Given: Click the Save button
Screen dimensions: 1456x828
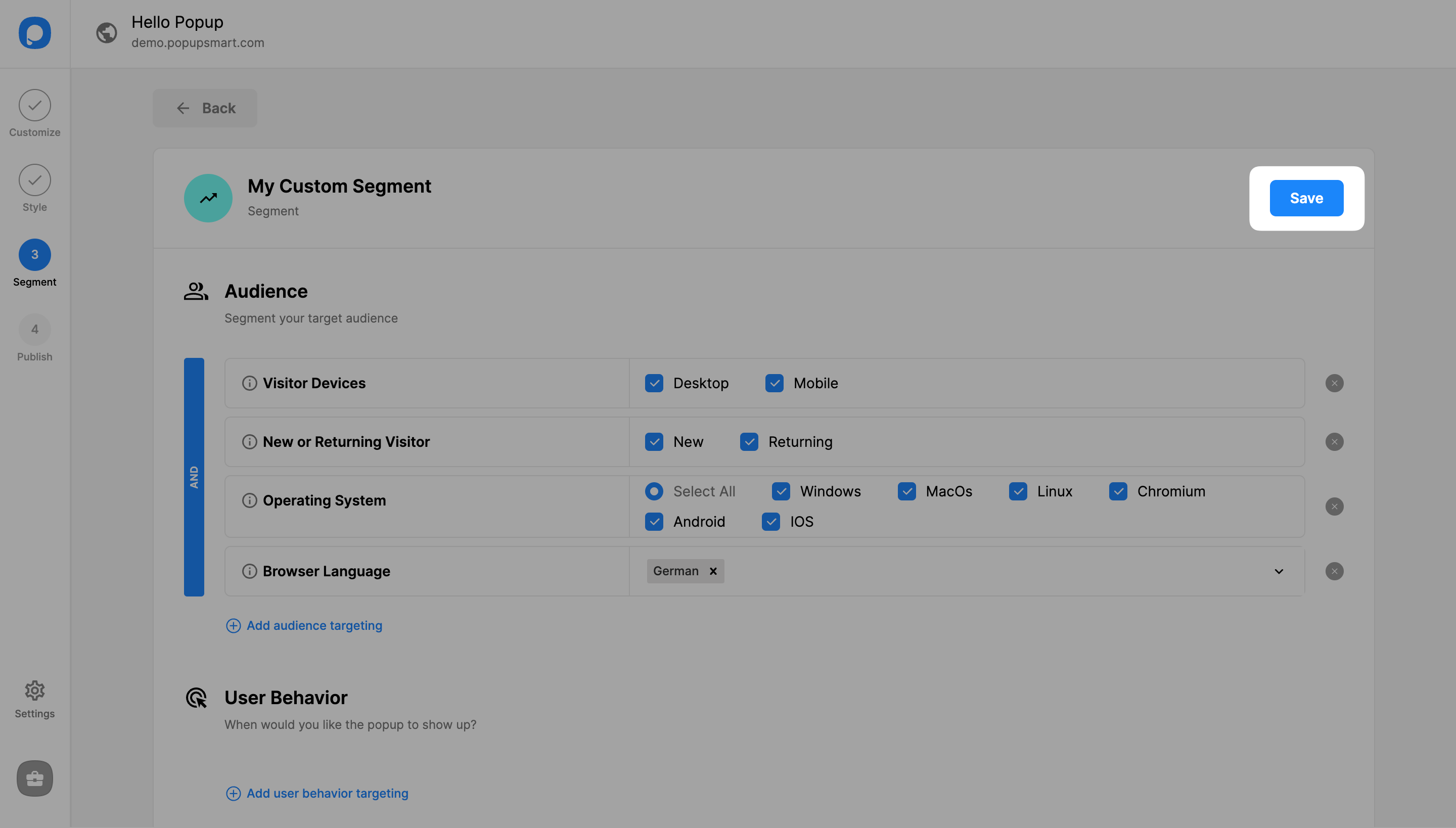Looking at the screenshot, I should coord(1306,198).
